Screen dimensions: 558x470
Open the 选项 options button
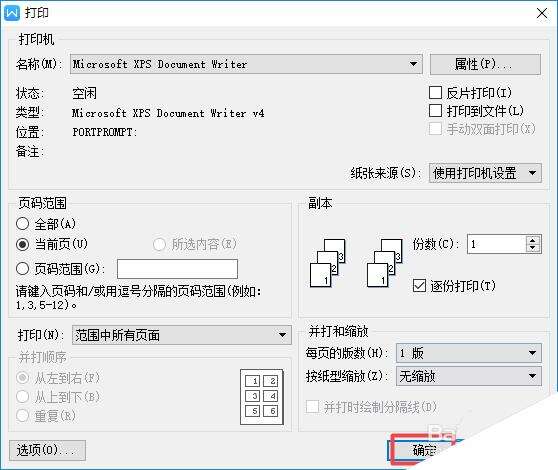47,450
